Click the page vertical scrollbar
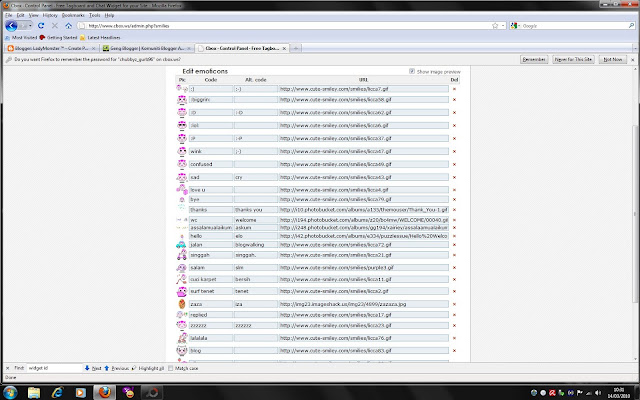The height and width of the screenshot is (400, 640). pos(636,214)
